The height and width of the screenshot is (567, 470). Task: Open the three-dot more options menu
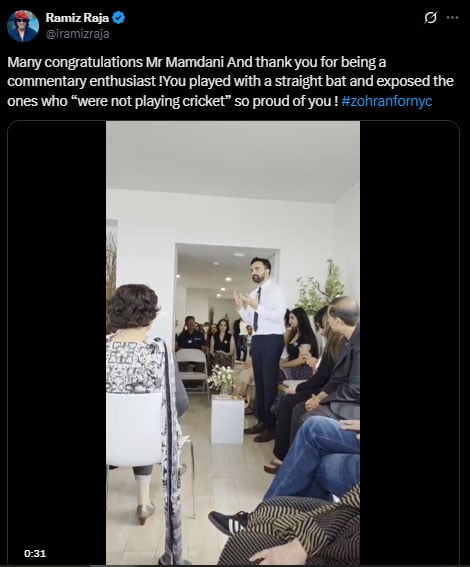(453, 17)
